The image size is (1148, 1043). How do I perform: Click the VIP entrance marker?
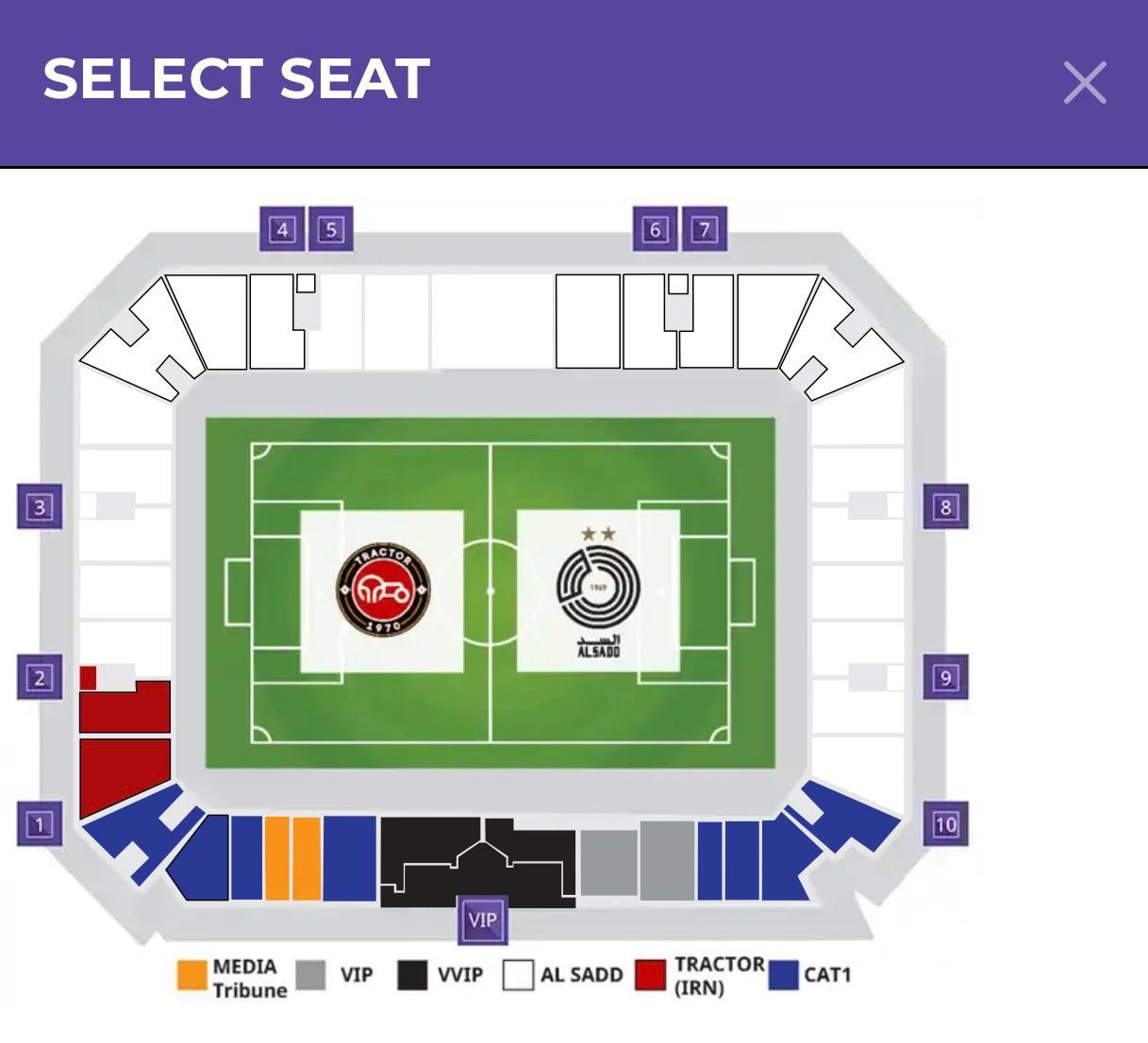click(x=483, y=919)
